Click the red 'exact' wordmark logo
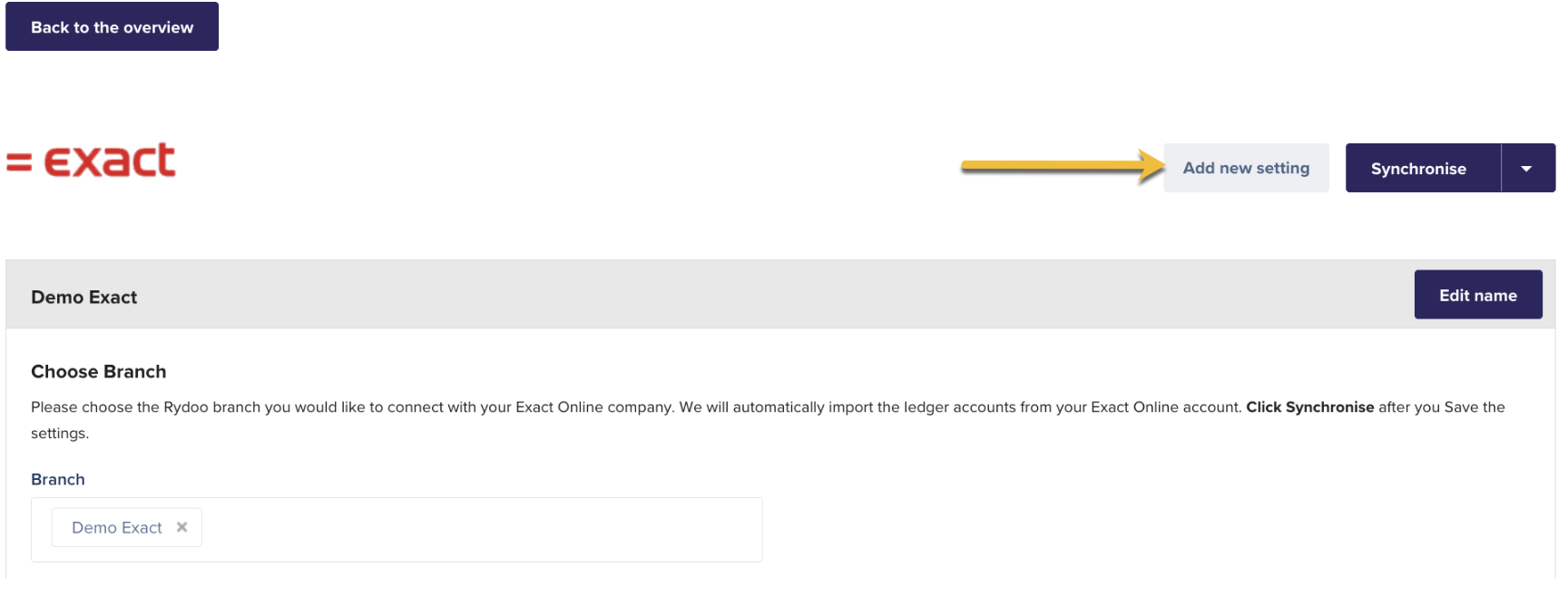This screenshot has height=597, width=1568. [x=110, y=161]
